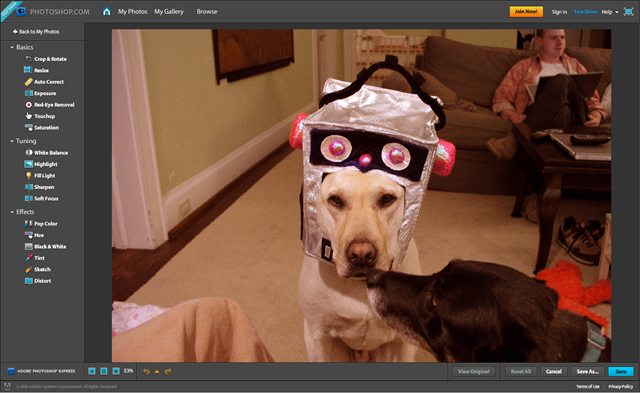Apply the Black & White effect

pyautogui.click(x=45, y=246)
